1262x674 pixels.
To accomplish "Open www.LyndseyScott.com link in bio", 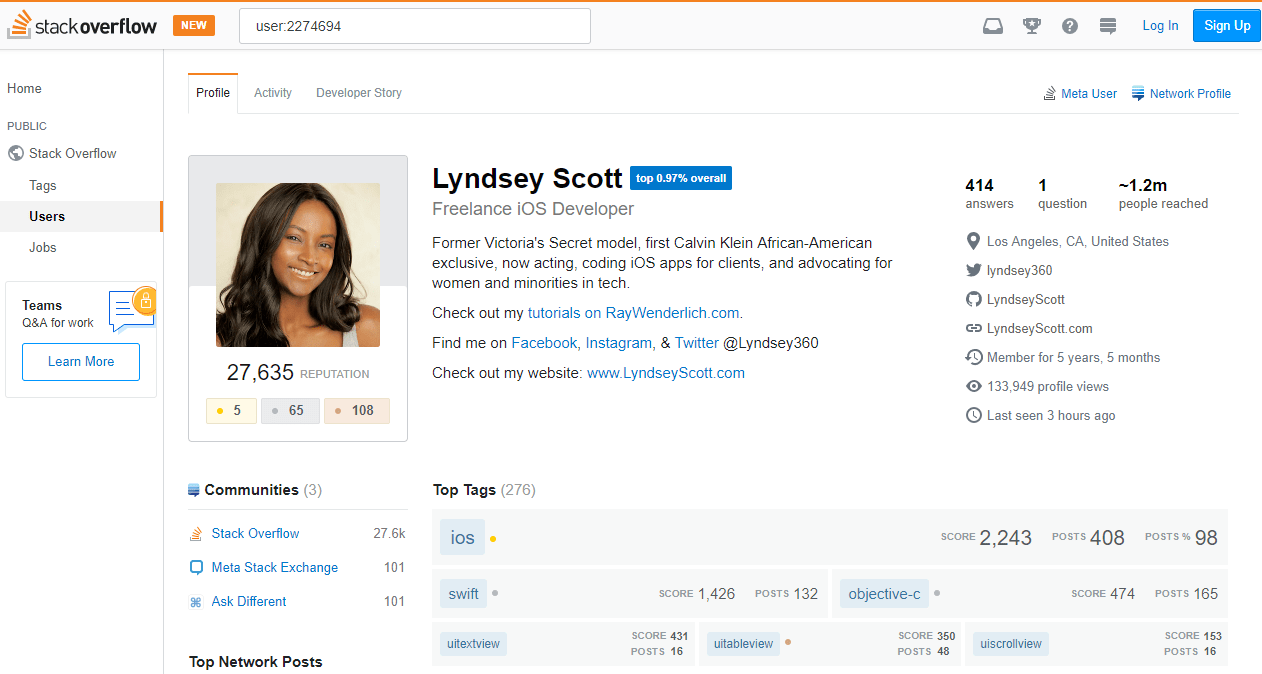I will click(666, 373).
